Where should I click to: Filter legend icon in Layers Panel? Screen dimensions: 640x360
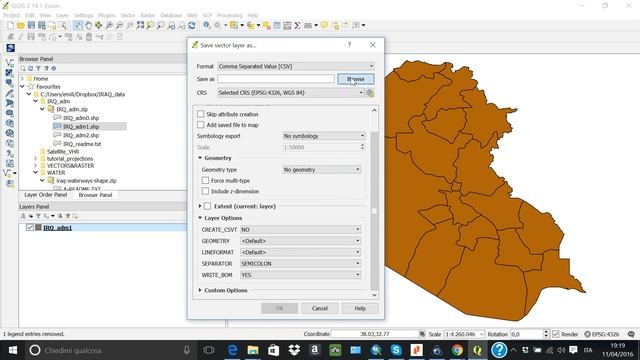coord(38,216)
